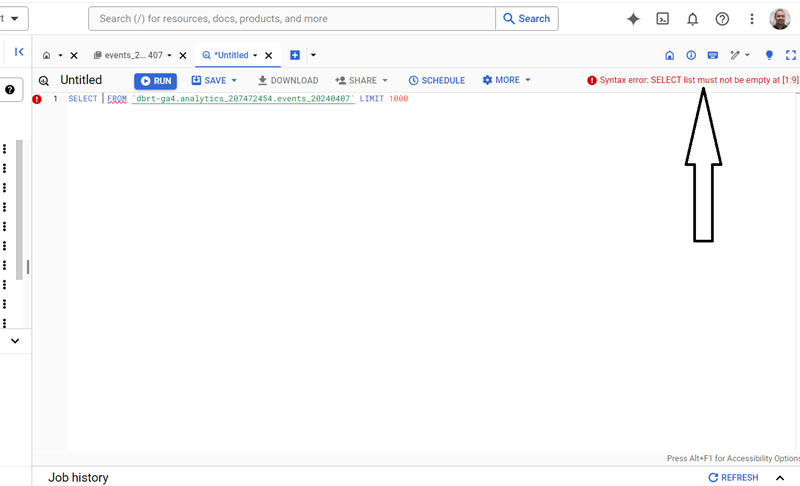Open the notifications bell
The image size is (800, 486).
(x=692, y=19)
